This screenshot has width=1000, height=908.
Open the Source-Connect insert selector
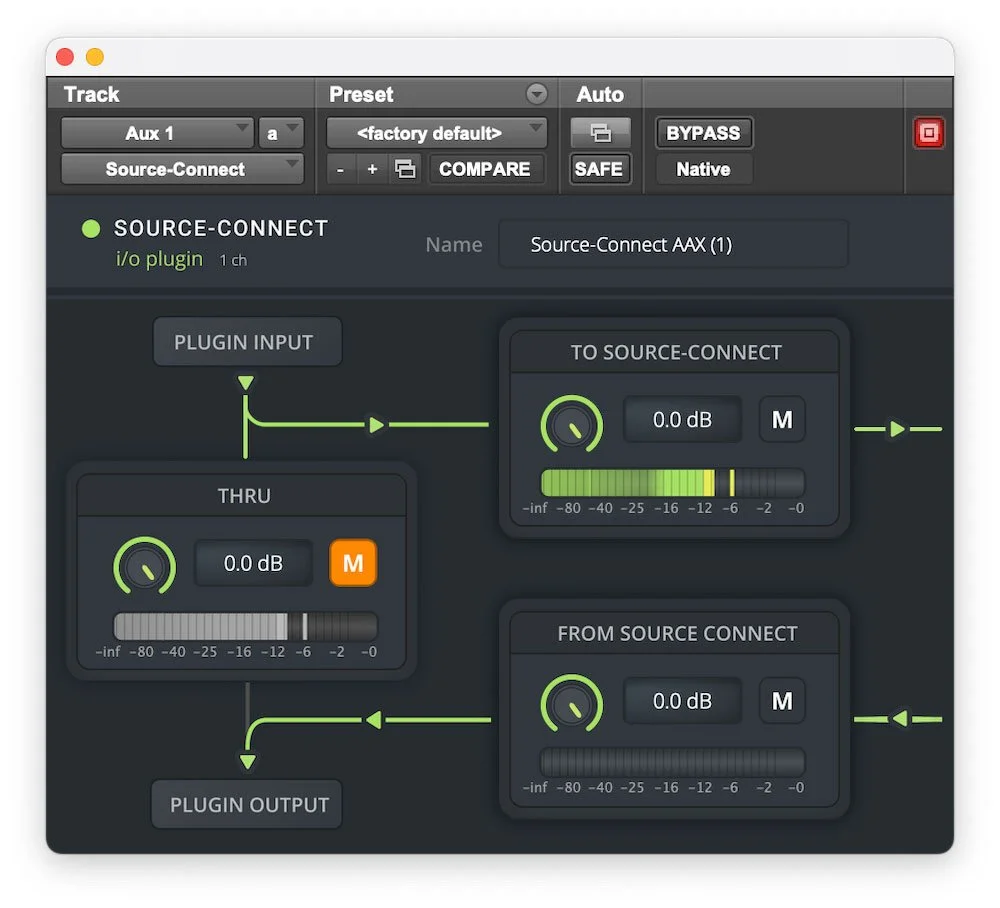pos(181,169)
